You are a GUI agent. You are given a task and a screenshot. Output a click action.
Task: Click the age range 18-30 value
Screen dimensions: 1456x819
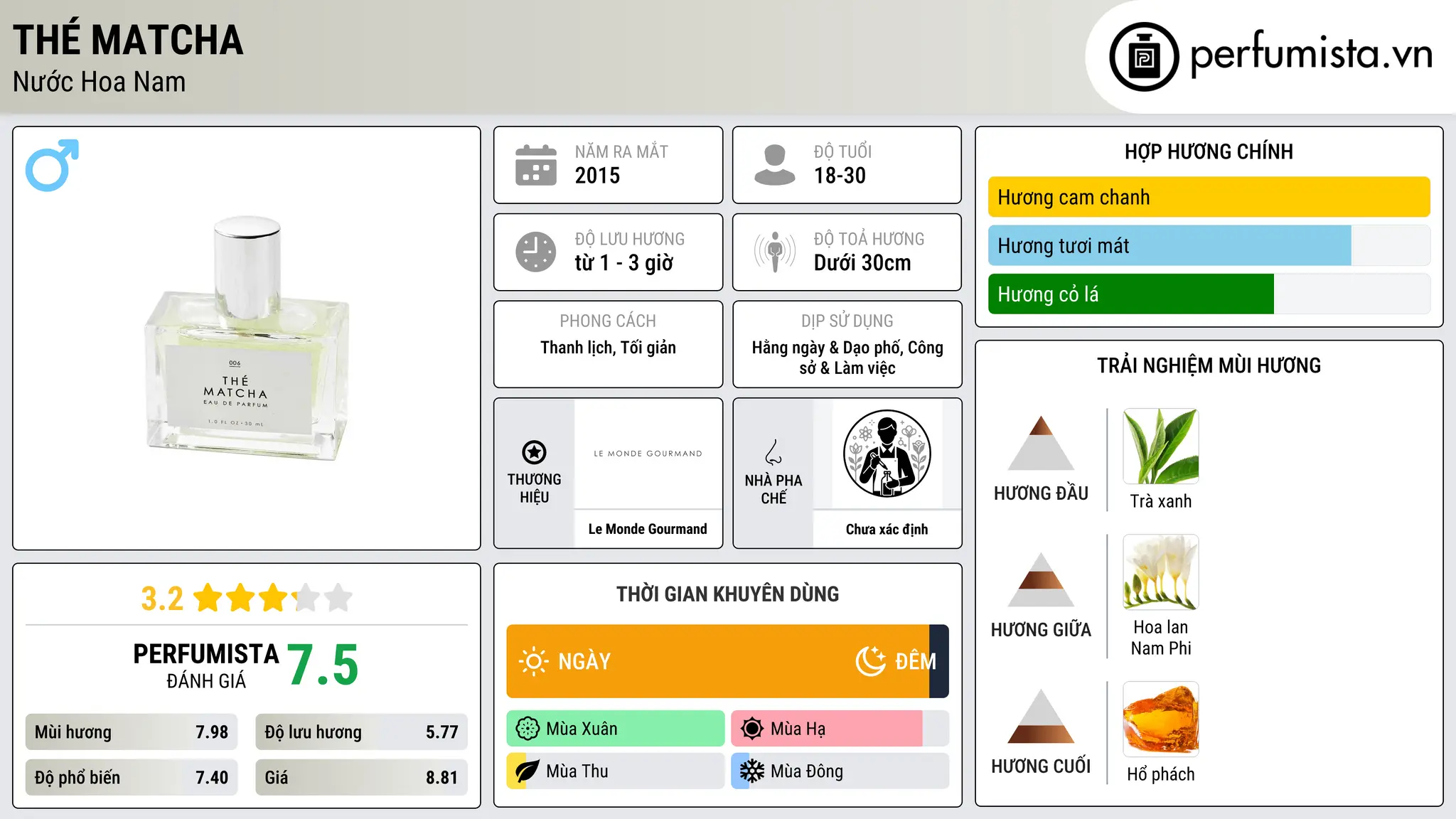point(840,176)
